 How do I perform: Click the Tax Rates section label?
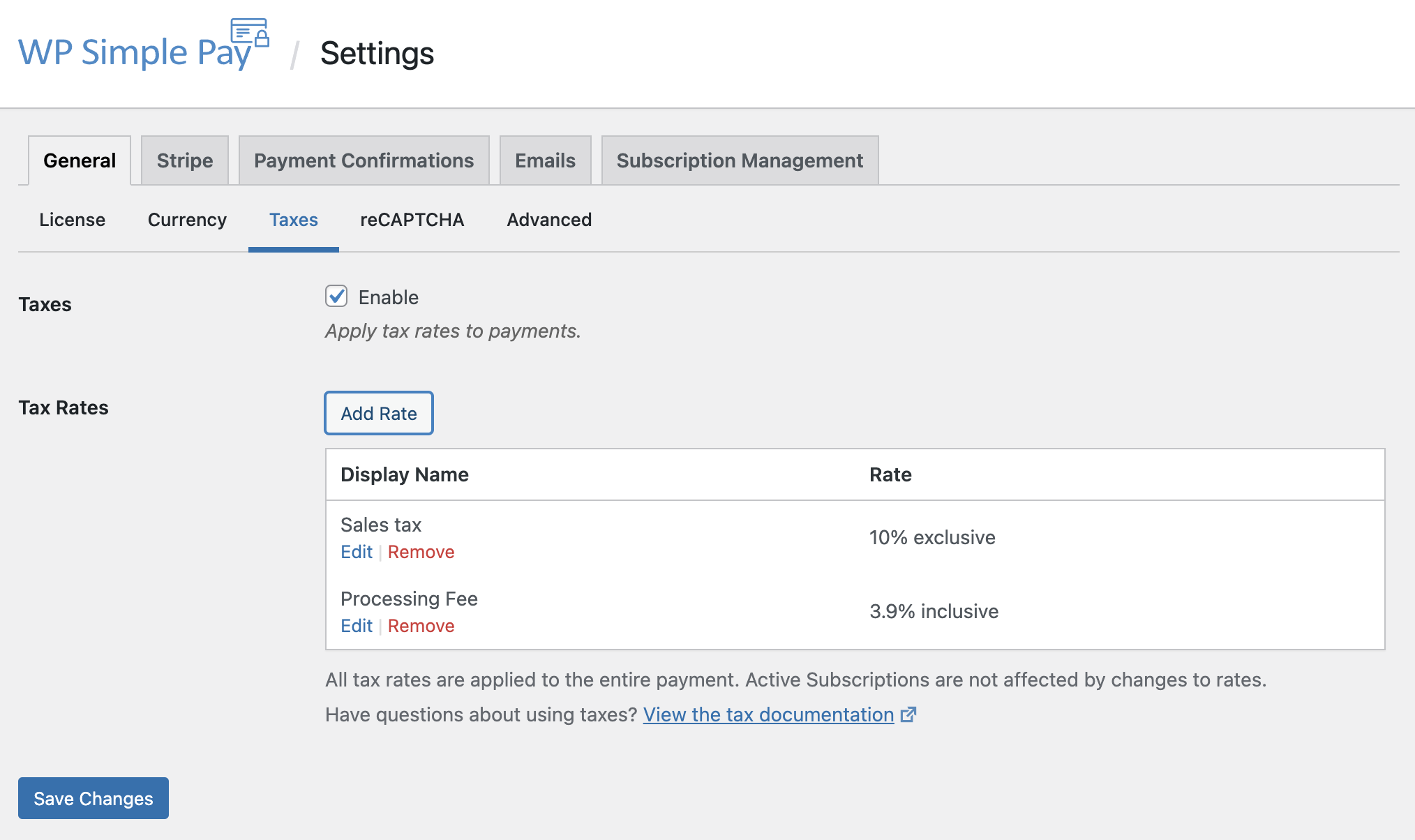63,407
